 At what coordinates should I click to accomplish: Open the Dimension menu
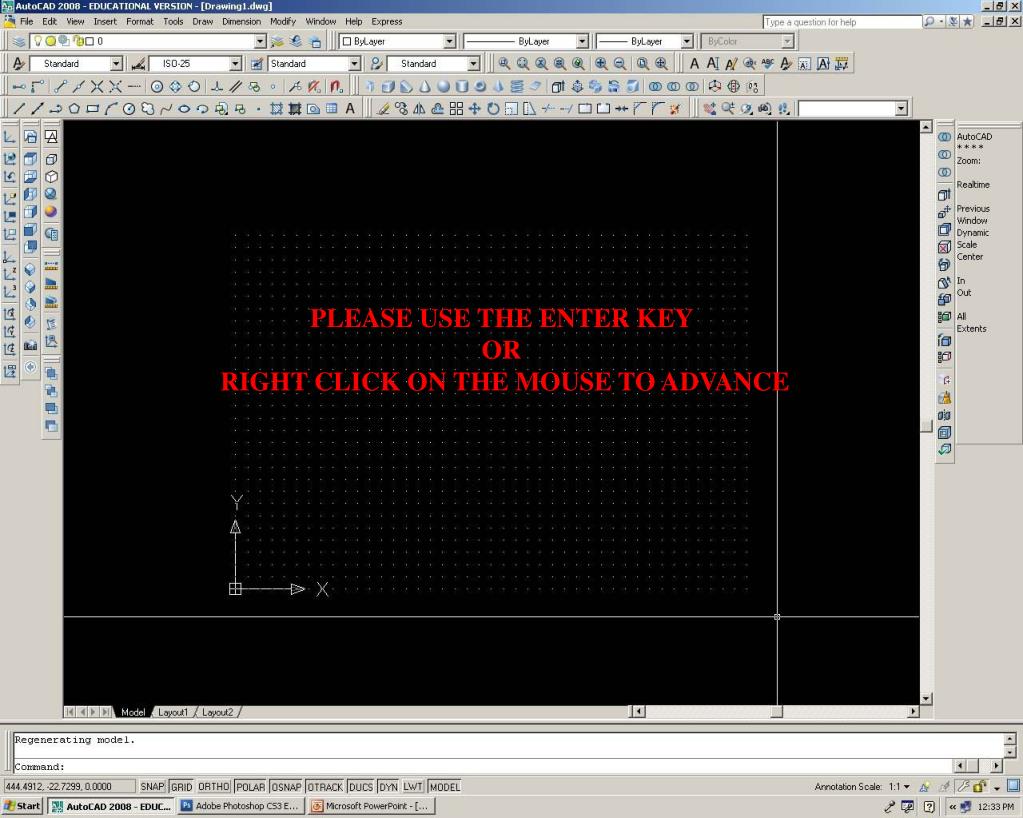(x=241, y=22)
